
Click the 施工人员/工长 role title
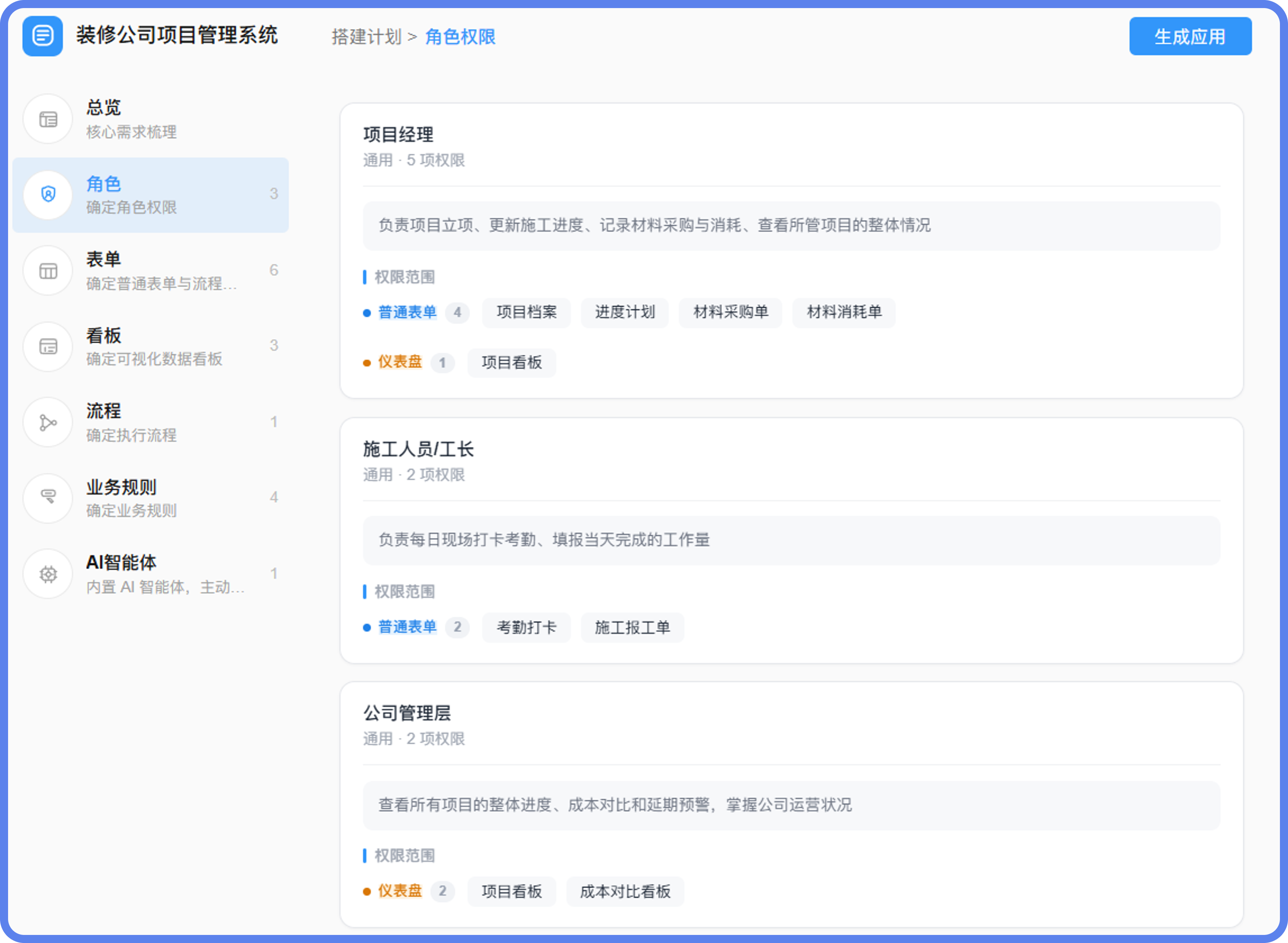coord(418,449)
